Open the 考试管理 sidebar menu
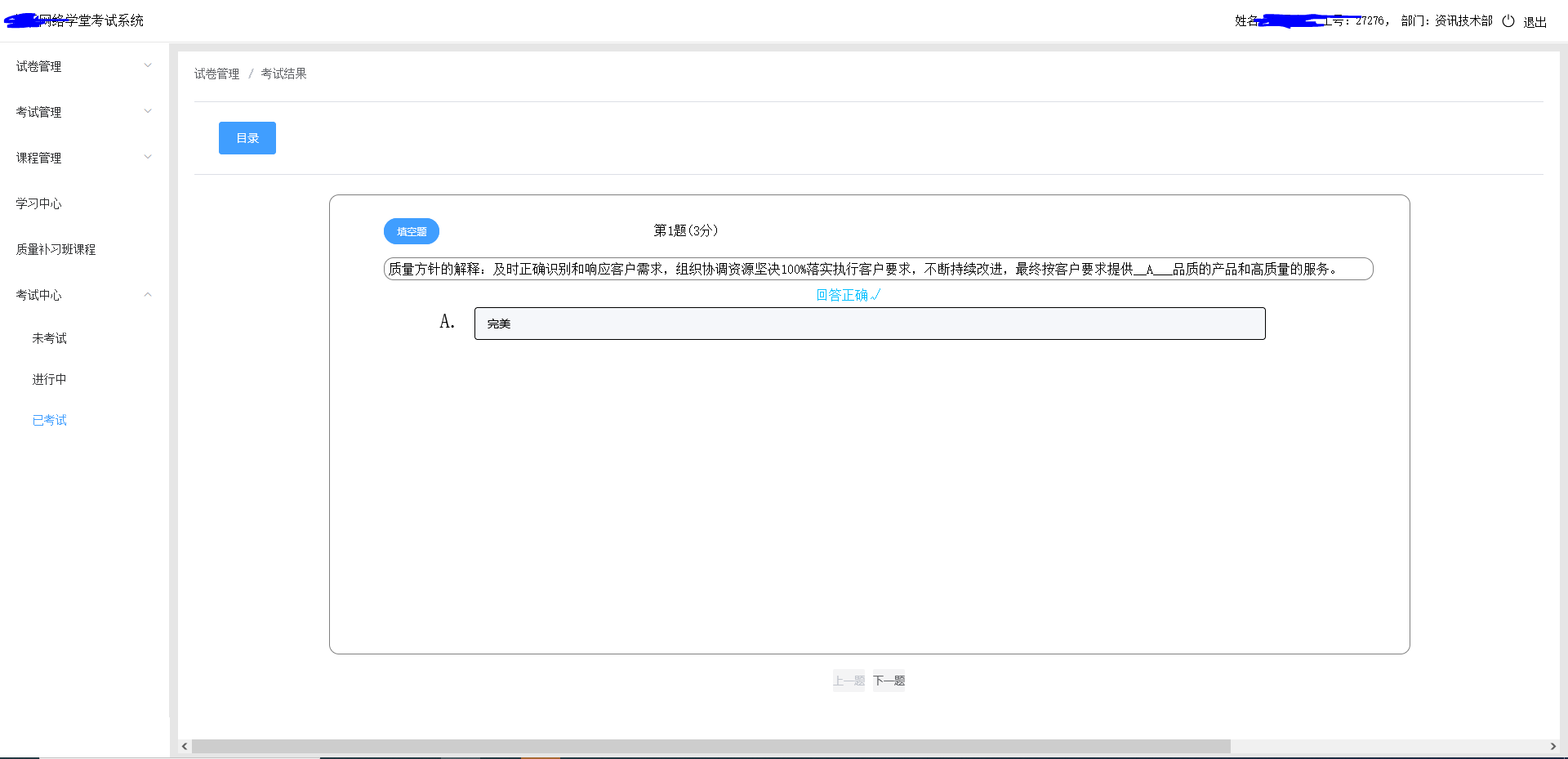The width and height of the screenshot is (1568, 759). tap(84, 112)
